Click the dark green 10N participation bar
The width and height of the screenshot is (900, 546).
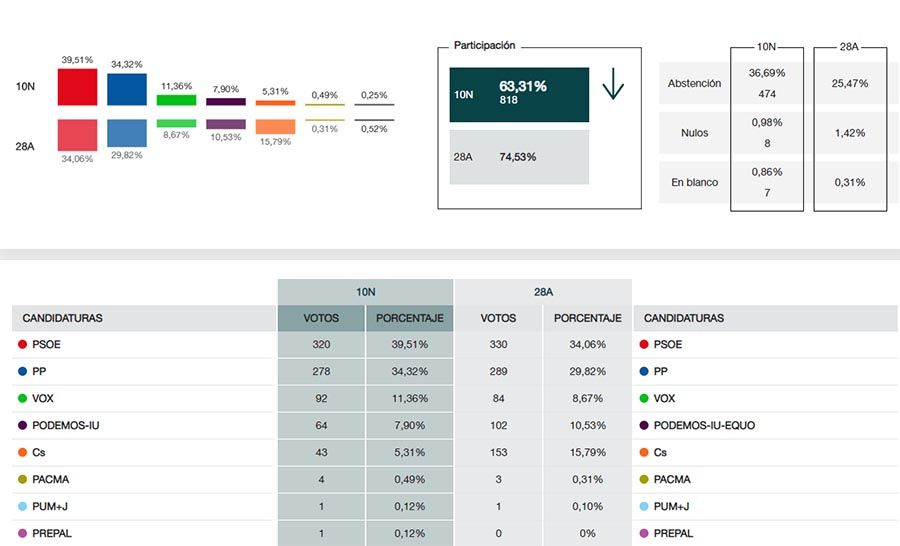[519, 94]
